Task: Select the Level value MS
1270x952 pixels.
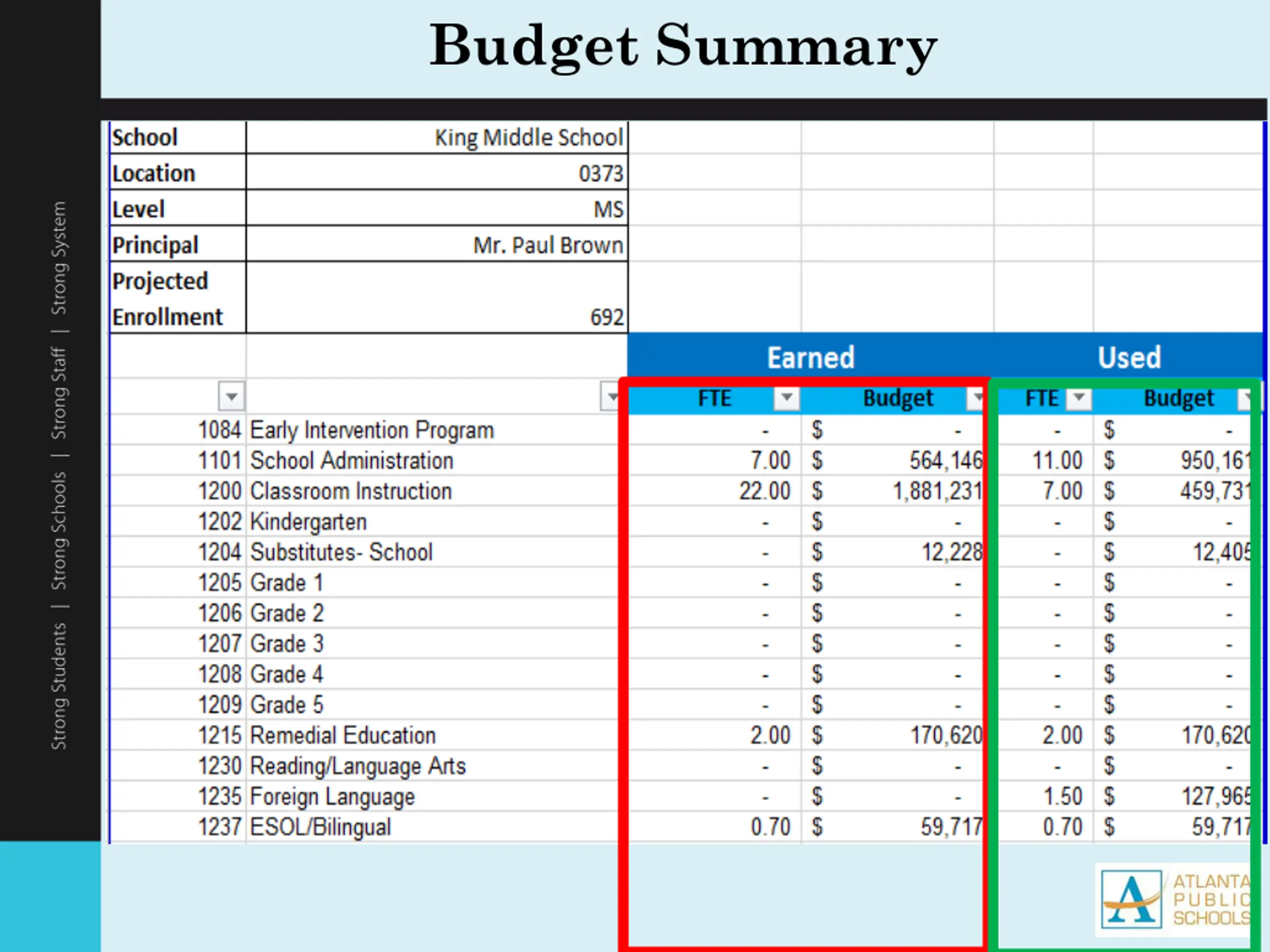Action: pos(437,208)
